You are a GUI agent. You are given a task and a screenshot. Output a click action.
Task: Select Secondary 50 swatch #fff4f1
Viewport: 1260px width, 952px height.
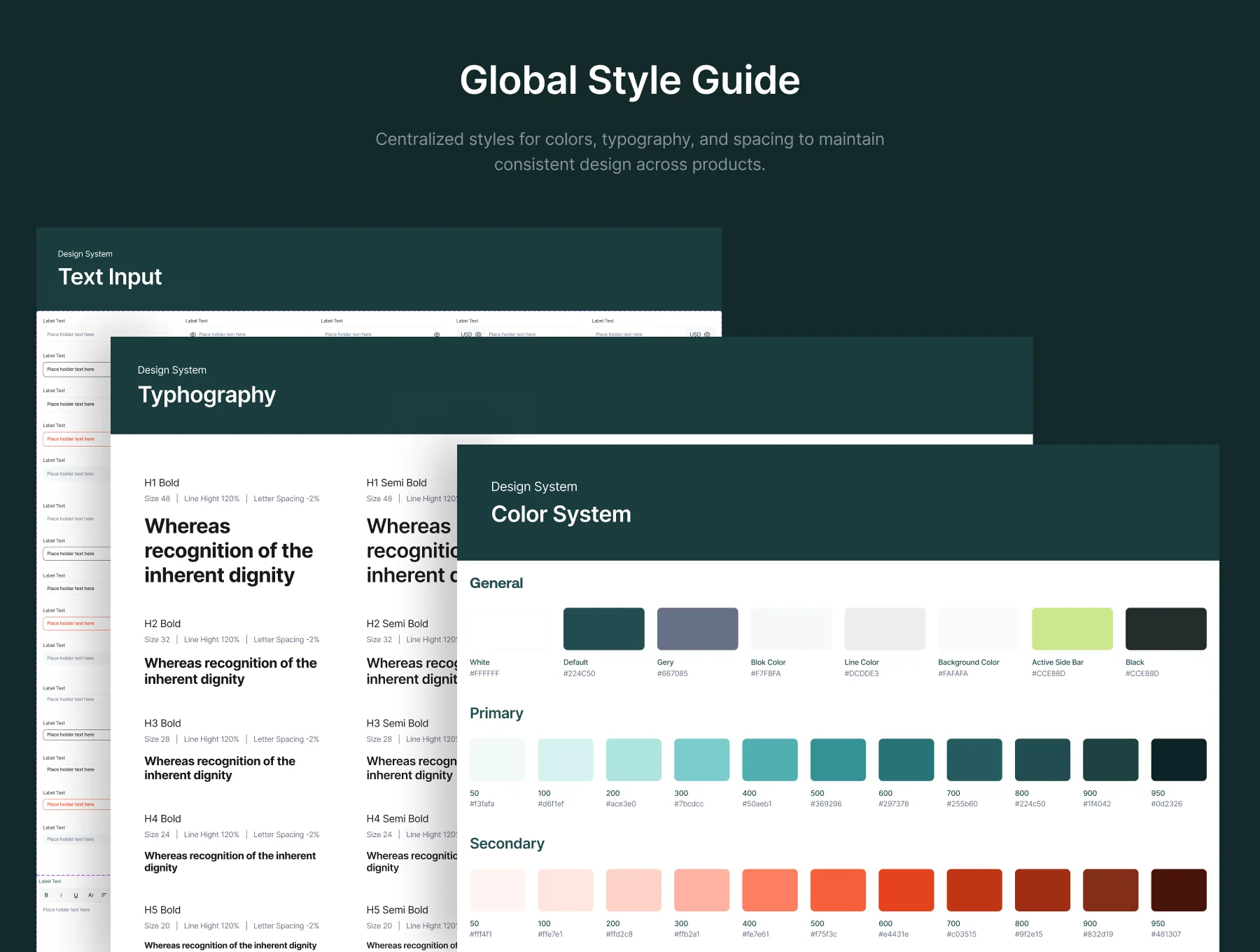coord(498,890)
